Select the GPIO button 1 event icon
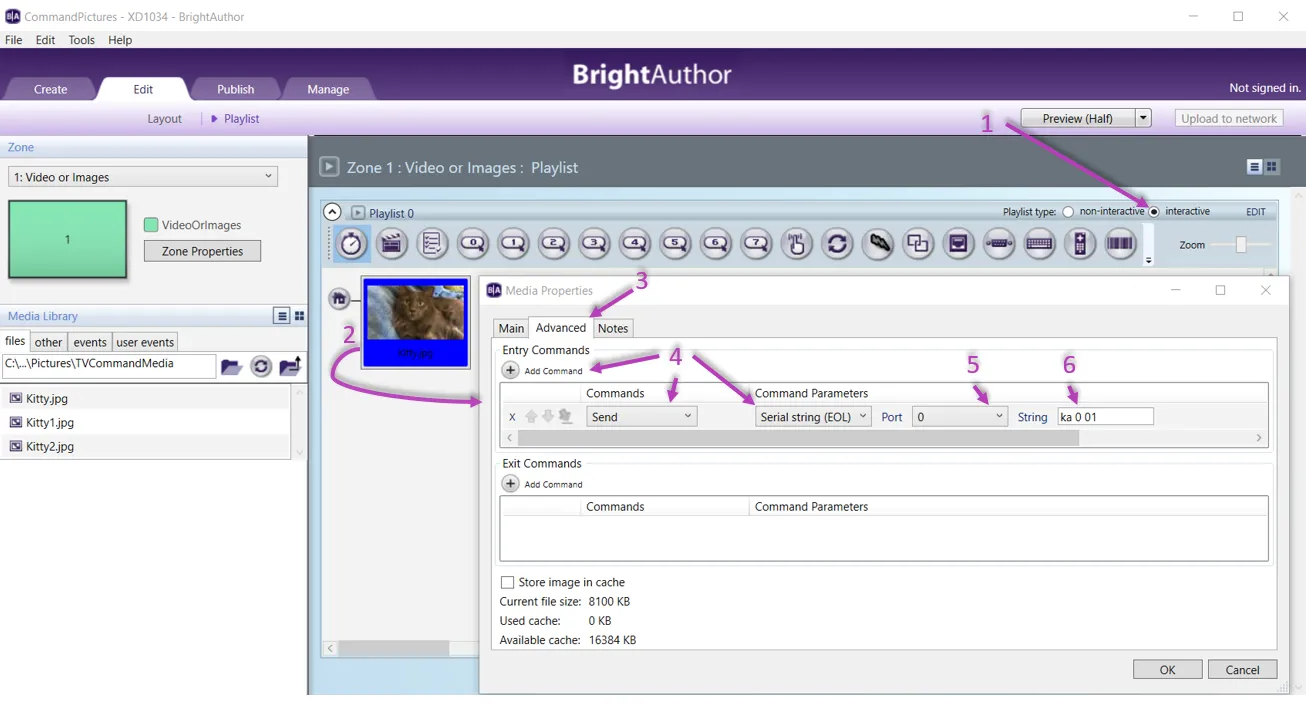This screenshot has height=717, width=1306. [x=513, y=243]
